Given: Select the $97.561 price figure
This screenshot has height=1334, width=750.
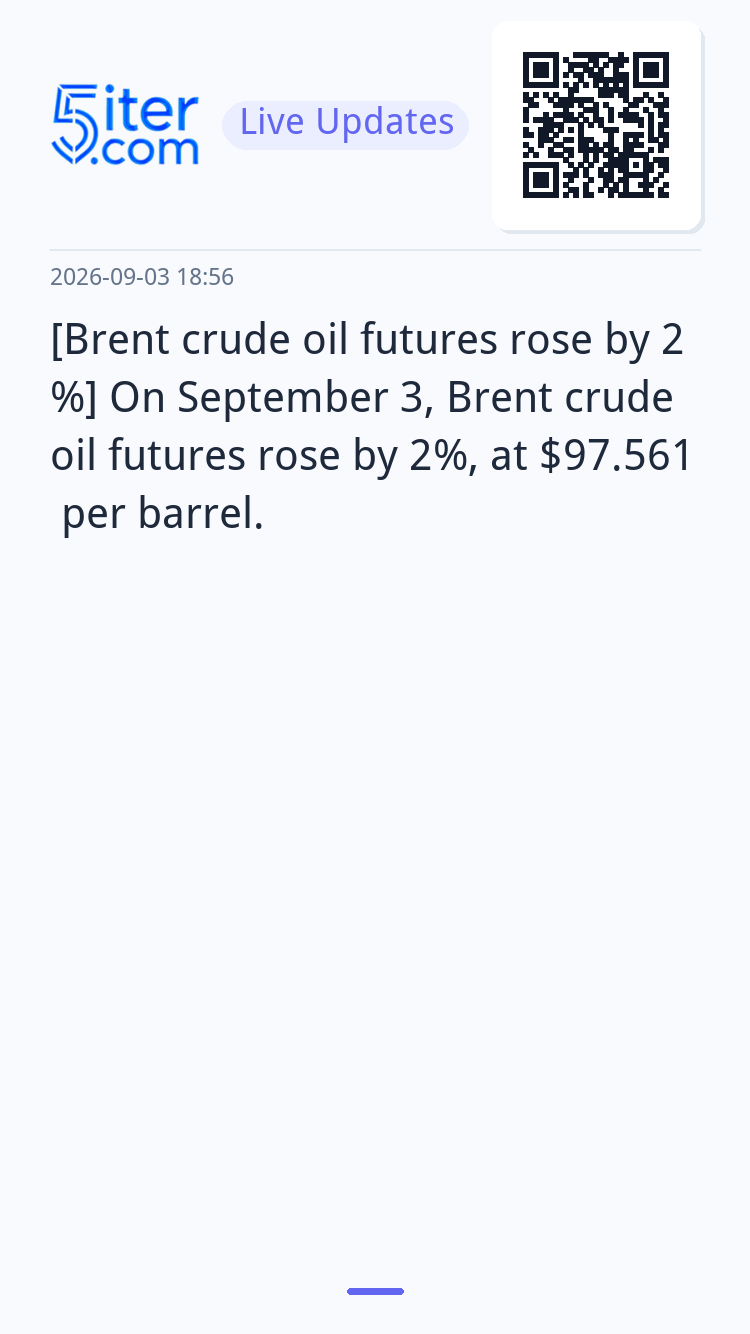Looking at the screenshot, I should click(x=616, y=455).
